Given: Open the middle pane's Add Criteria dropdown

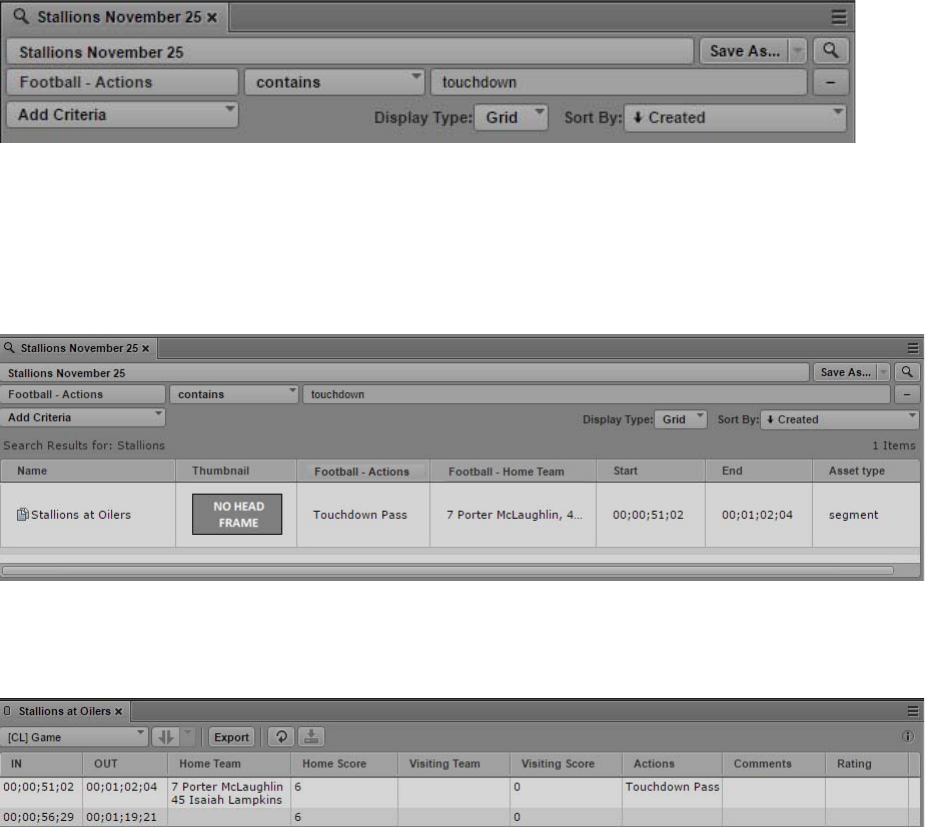Looking at the screenshot, I should 83,417.
